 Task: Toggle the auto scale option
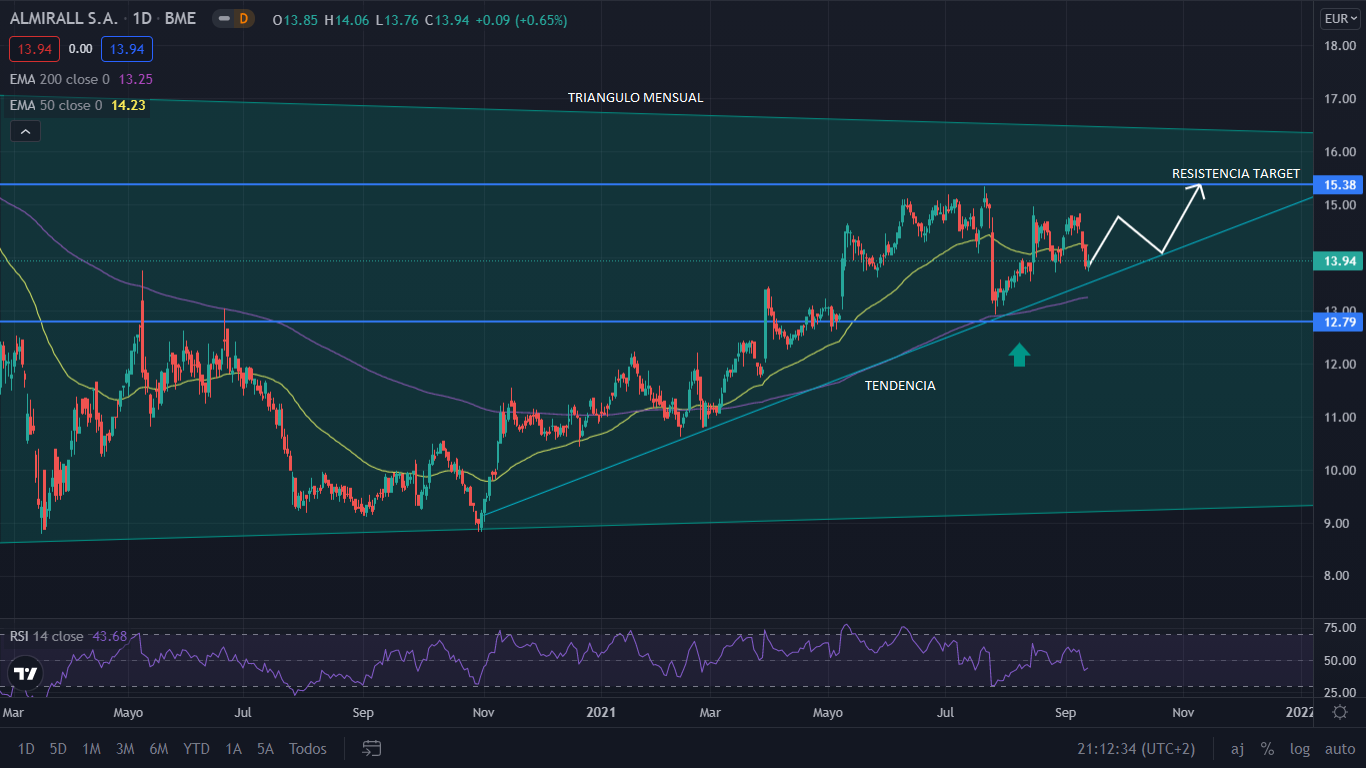1339,749
